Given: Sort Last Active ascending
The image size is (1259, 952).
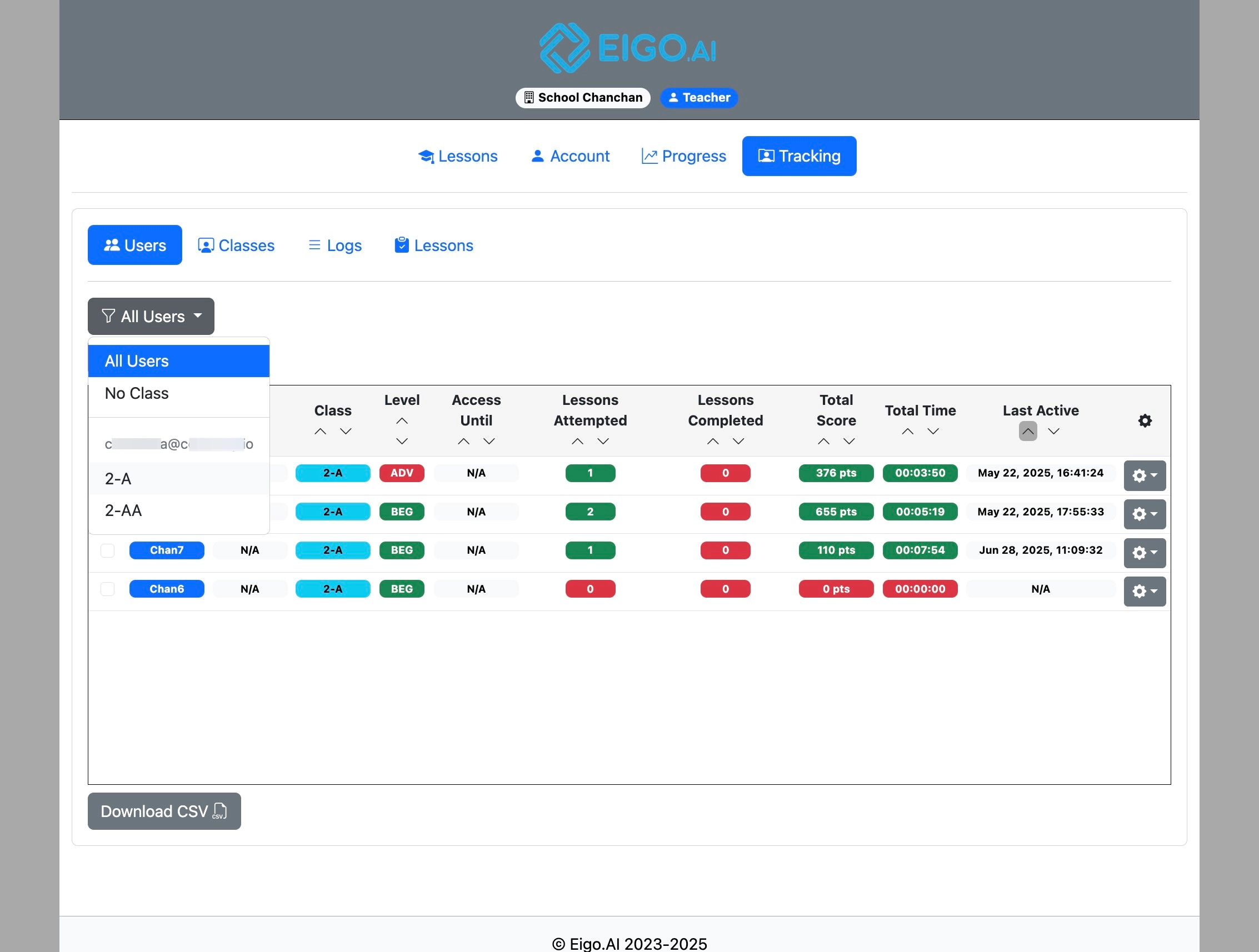Looking at the screenshot, I should click(x=1028, y=432).
